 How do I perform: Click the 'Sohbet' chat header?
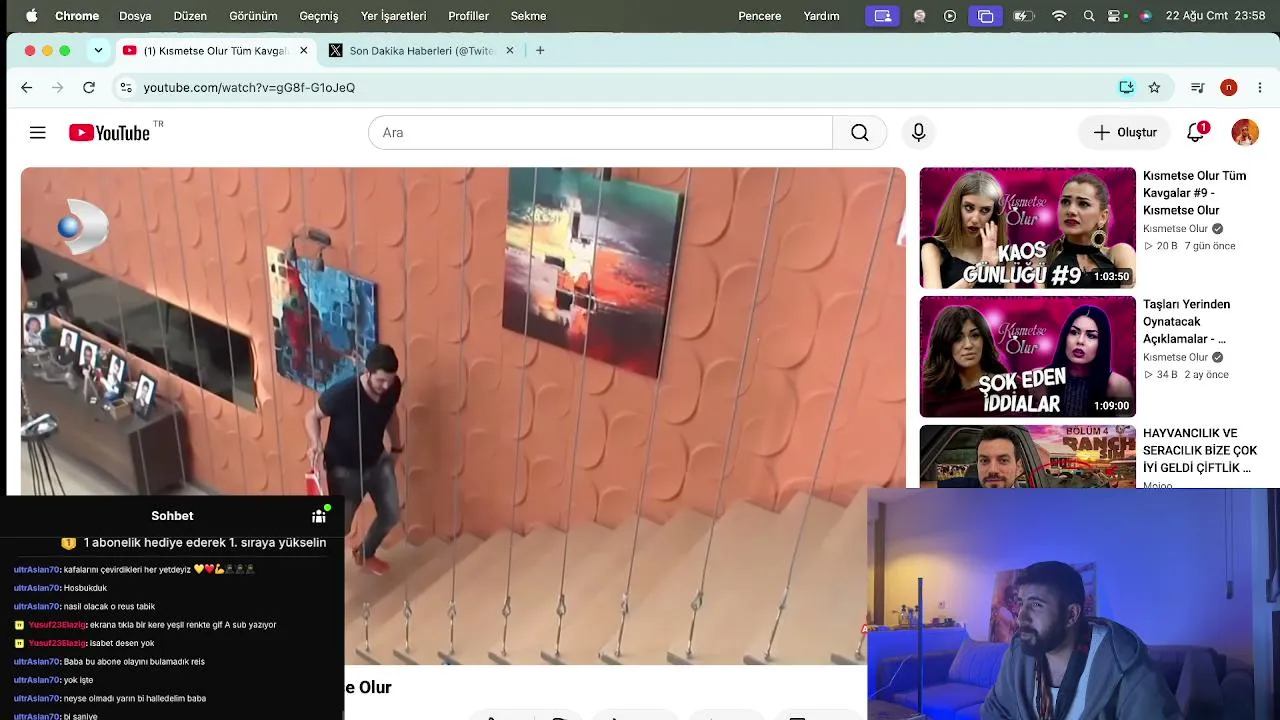pyautogui.click(x=172, y=516)
